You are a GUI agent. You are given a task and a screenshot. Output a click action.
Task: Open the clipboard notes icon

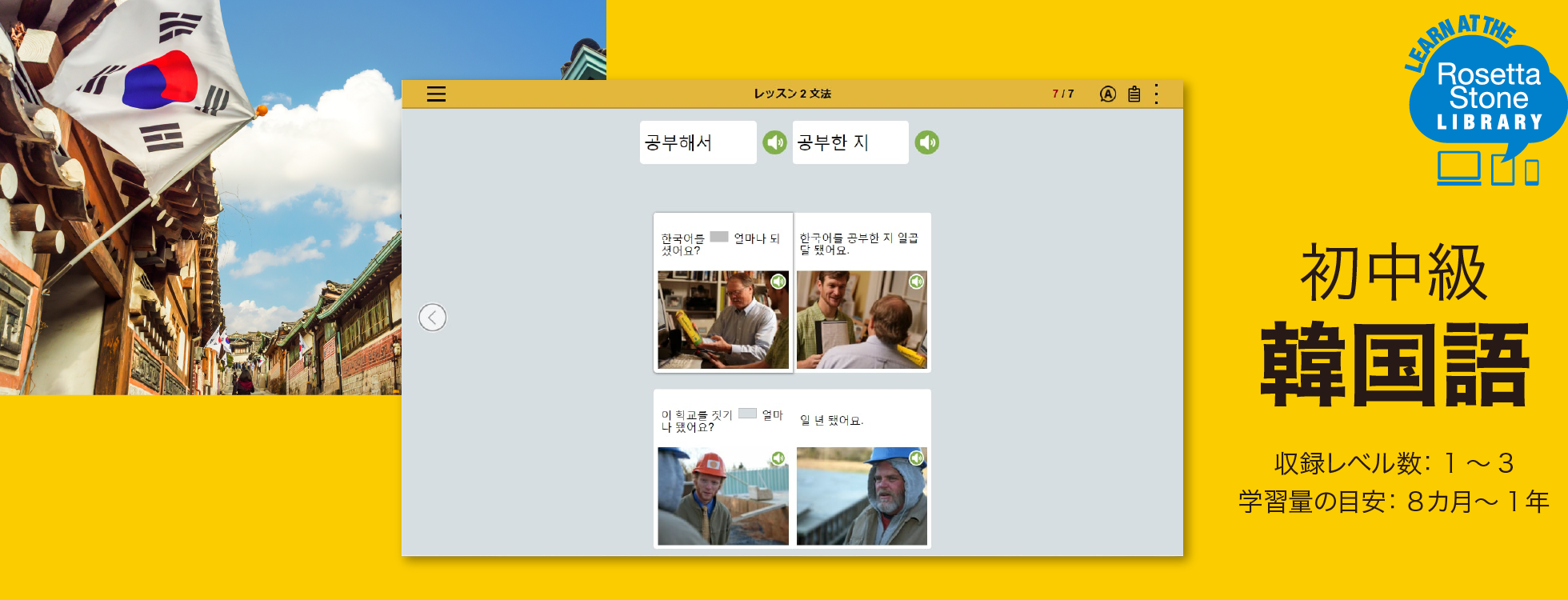(1134, 94)
